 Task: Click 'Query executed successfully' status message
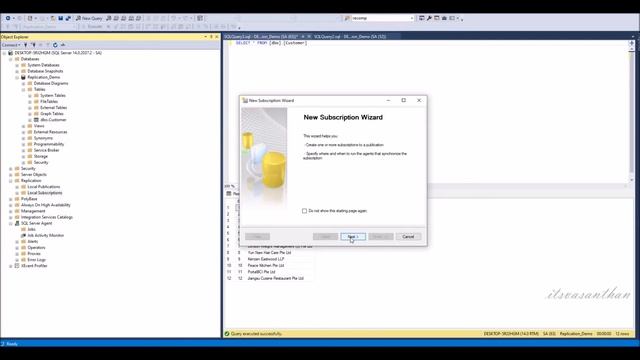[256, 334]
